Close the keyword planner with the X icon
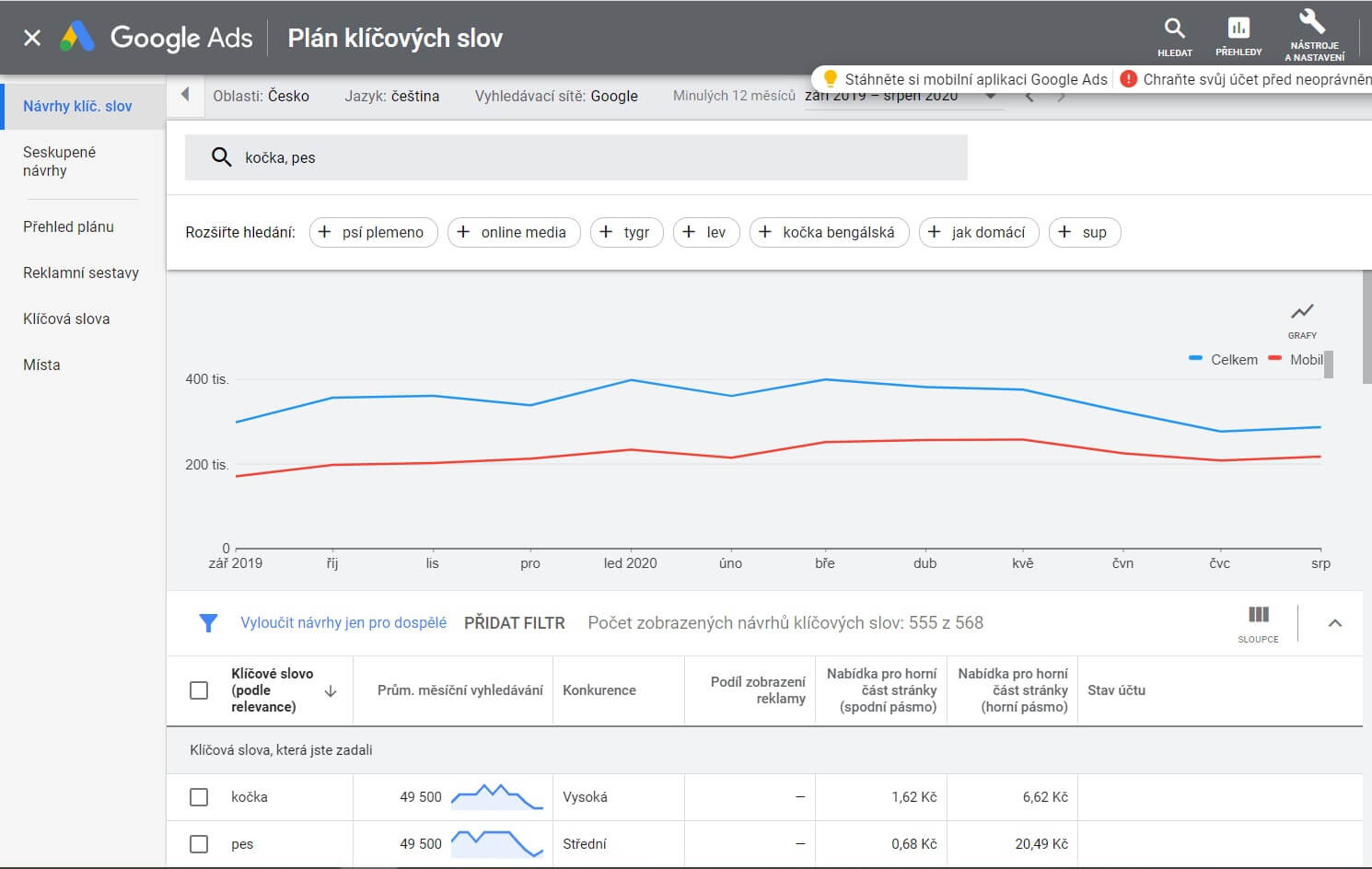Viewport: 1372px width, 869px height. coord(32,38)
